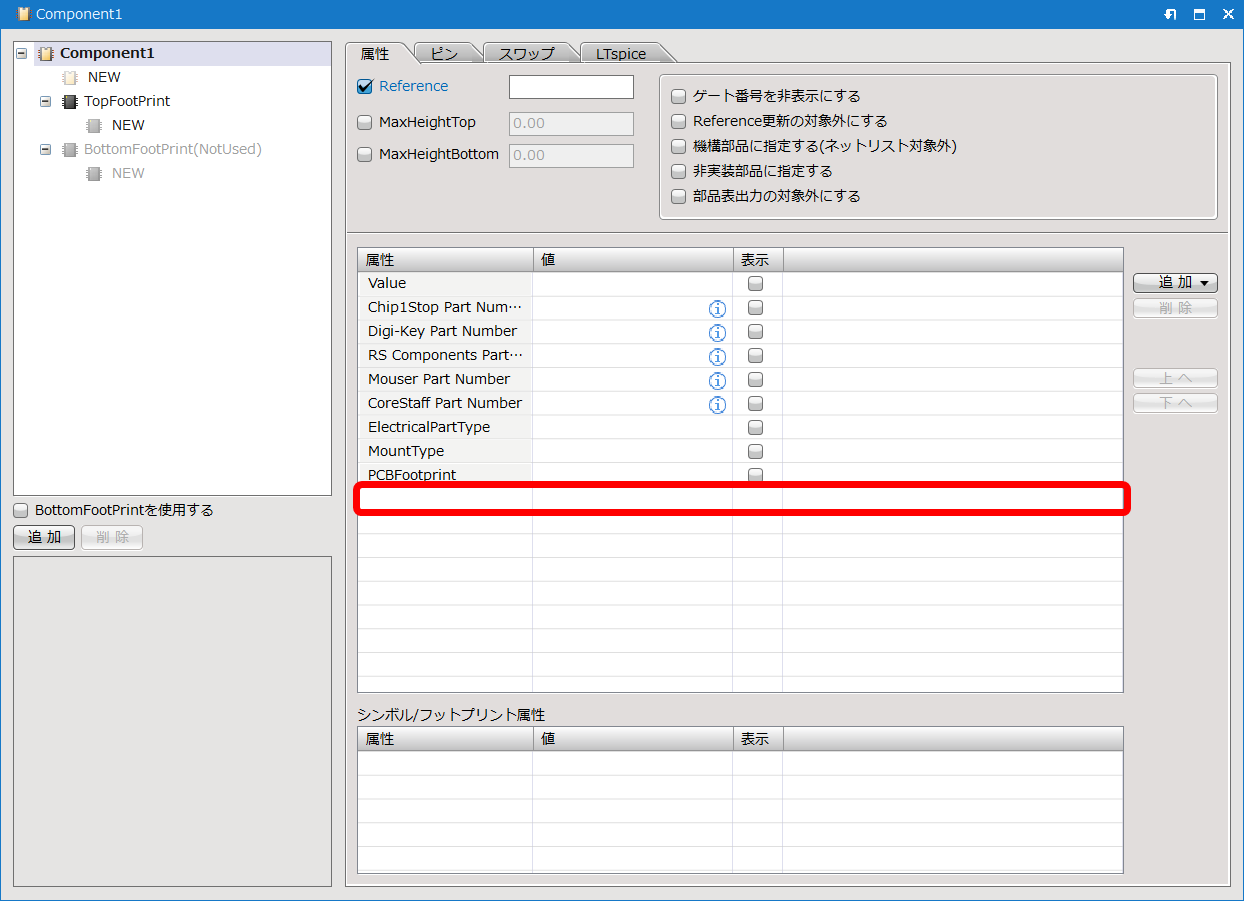
Task: Click 追加 button below the component tree
Action: [x=44, y=537]
